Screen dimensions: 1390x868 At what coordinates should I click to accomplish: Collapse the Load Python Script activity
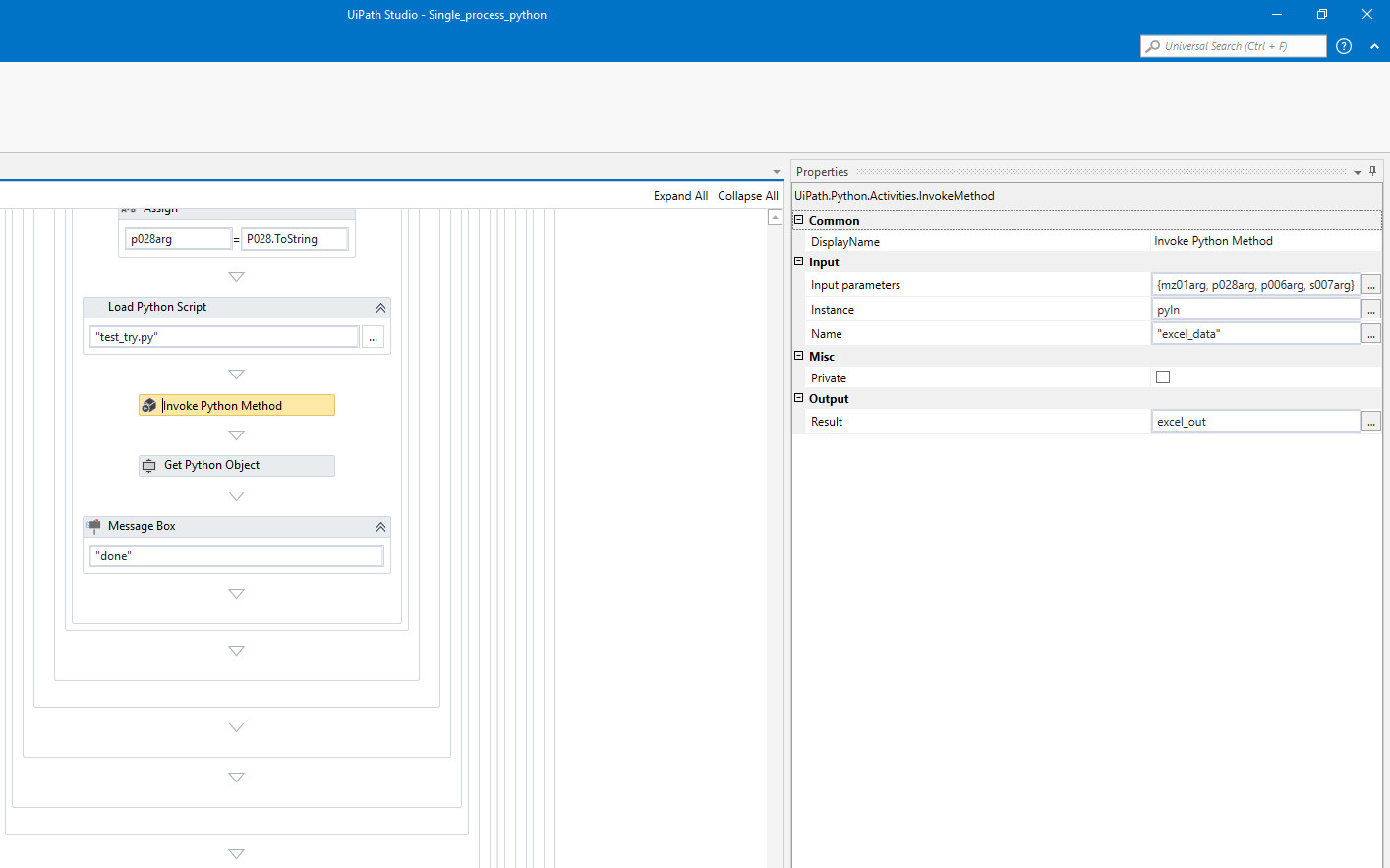[x=380, y=307]
